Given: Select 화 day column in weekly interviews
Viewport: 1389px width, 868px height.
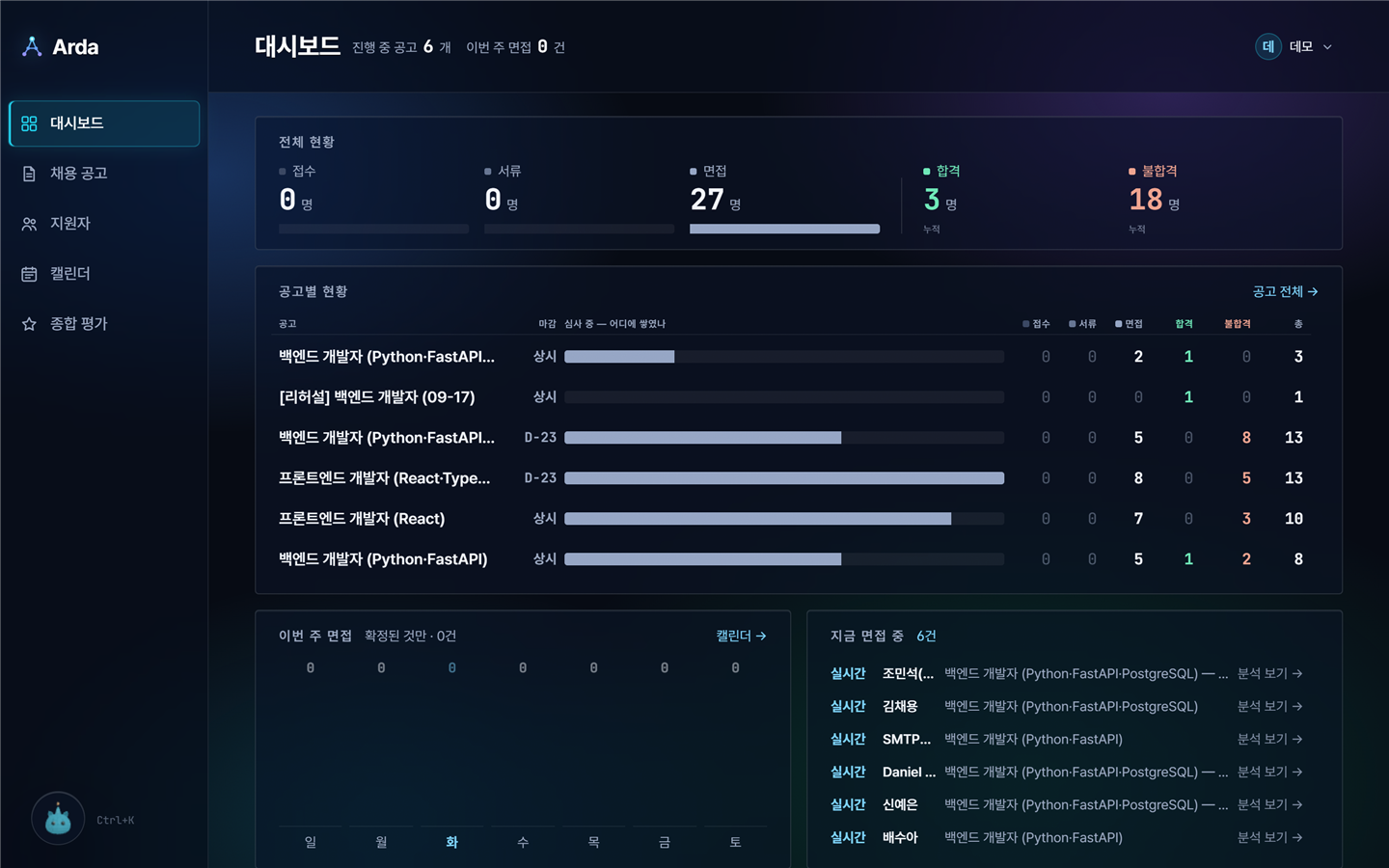Looking at the screenshot, I should tap(451, 754).
